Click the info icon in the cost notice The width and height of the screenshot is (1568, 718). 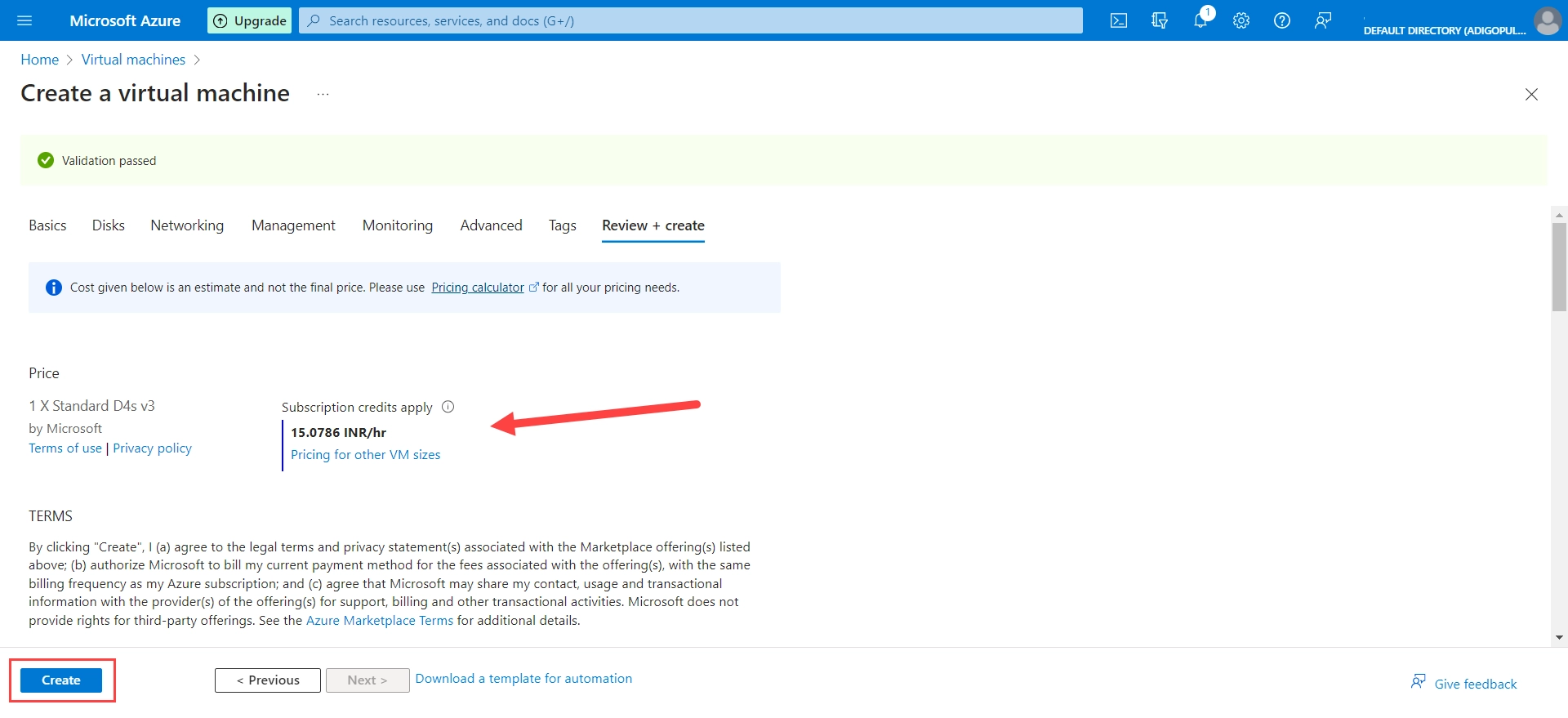[54, 288]
